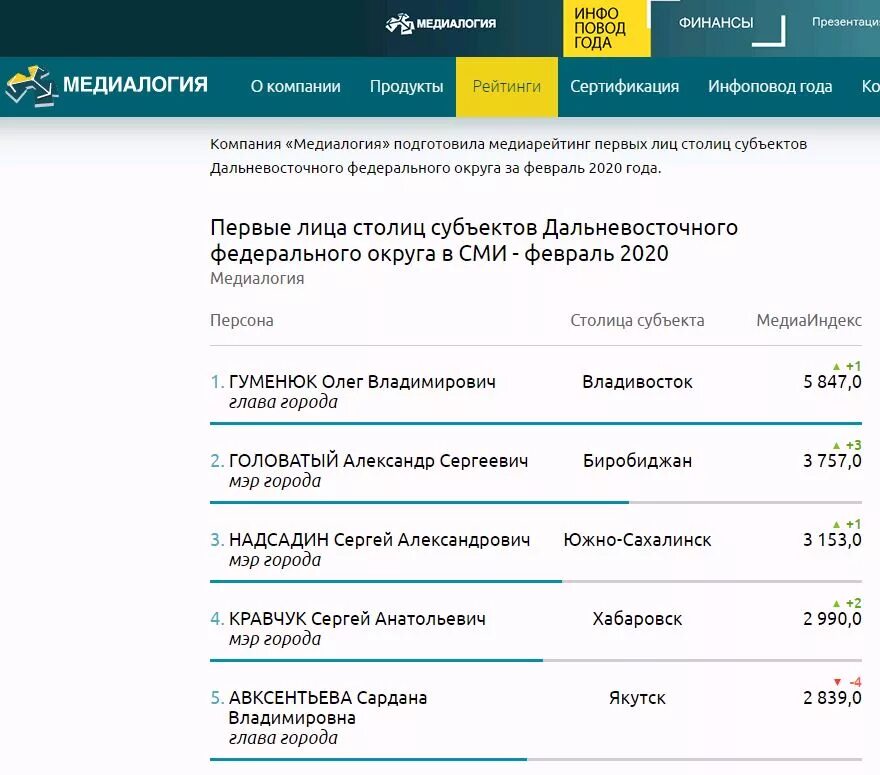The image size is (880, 775).
Task: Click the Головатый index progress bar
Action: pyautogui.click(x=536, y=502)
